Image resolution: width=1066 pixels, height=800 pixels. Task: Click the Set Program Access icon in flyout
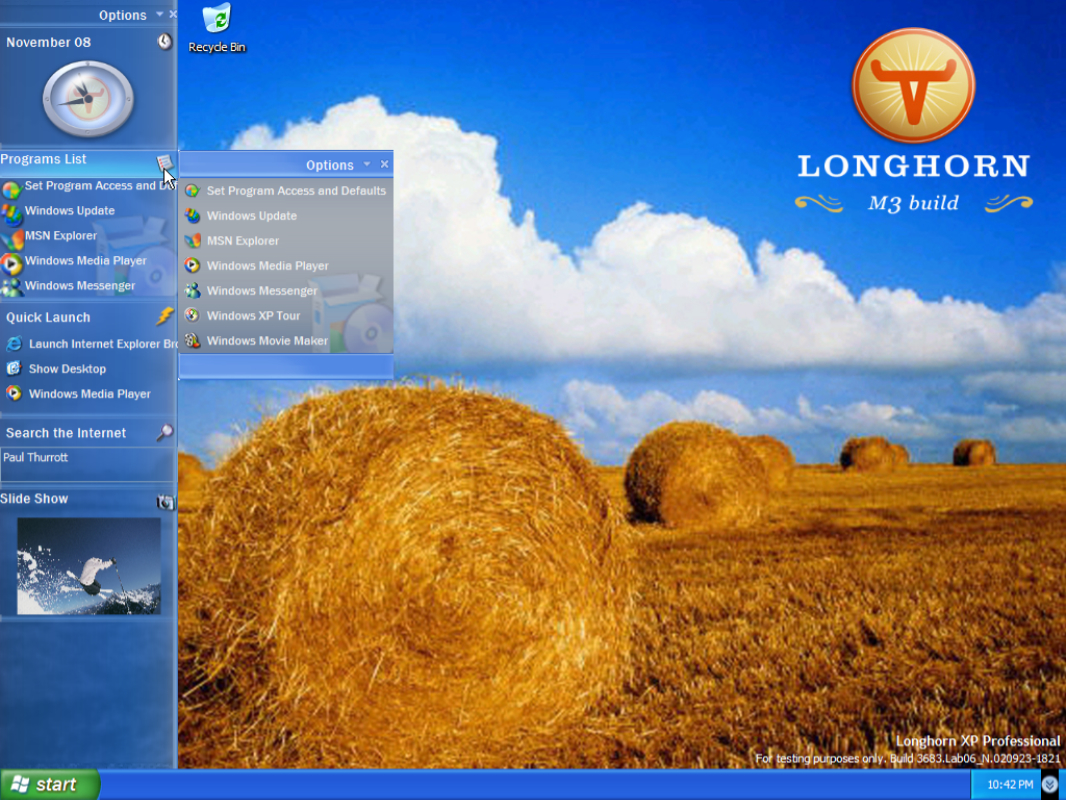(x=192, y=191)
